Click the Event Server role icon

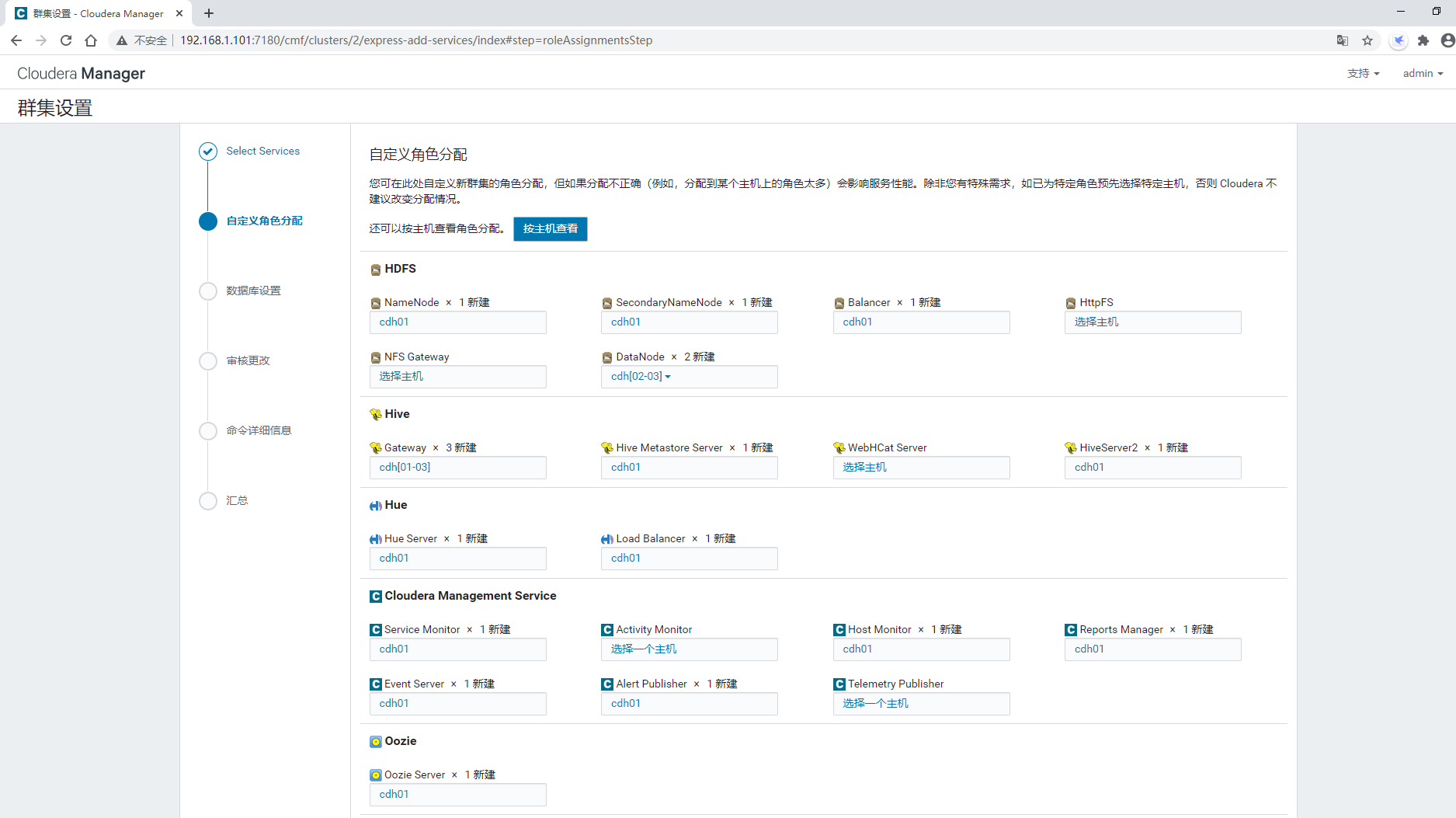pos(376,684)
